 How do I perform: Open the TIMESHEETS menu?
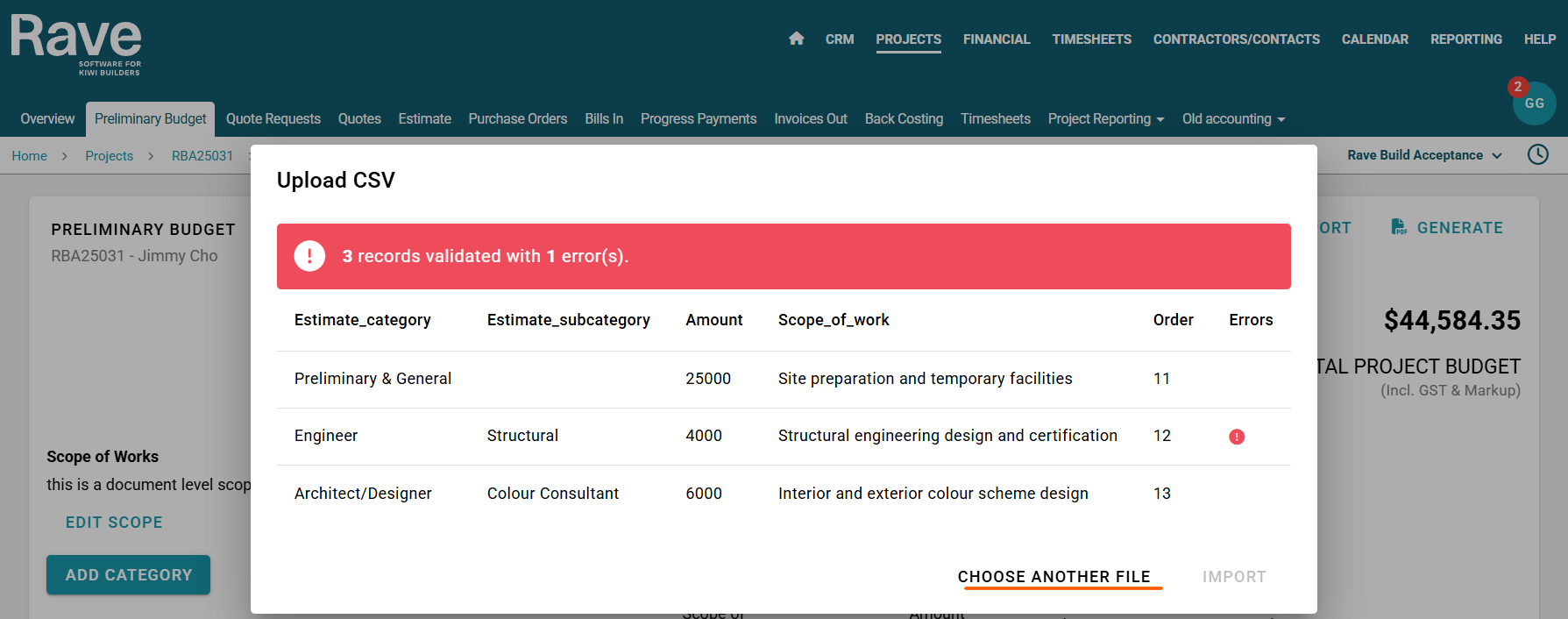pyautogui.click(x=1091, y=39)
